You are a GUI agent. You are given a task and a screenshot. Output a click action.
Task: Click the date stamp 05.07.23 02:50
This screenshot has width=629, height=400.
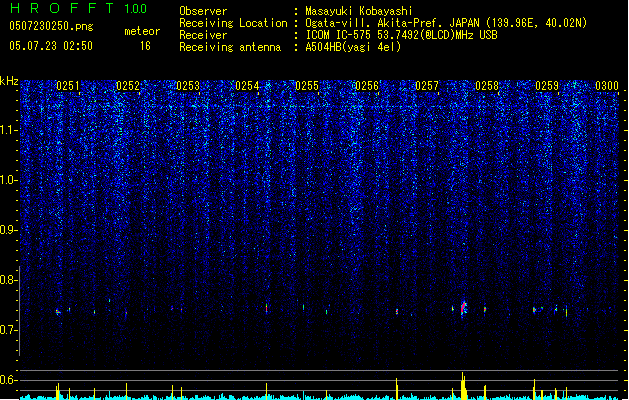51,46
